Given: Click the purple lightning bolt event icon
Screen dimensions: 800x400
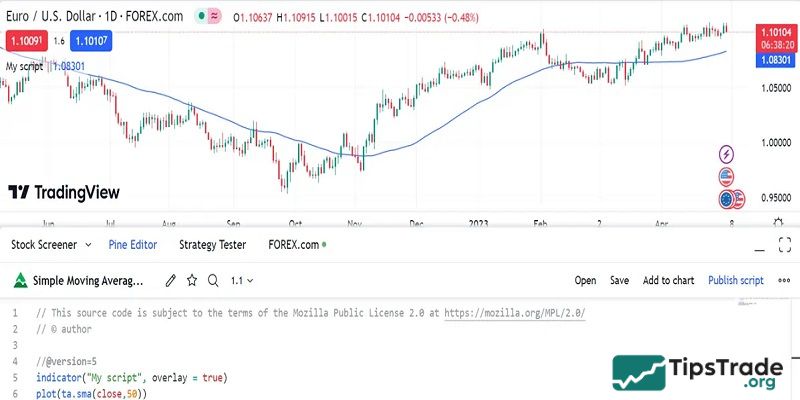Looking at the screenshot, I should click(727, 154).
